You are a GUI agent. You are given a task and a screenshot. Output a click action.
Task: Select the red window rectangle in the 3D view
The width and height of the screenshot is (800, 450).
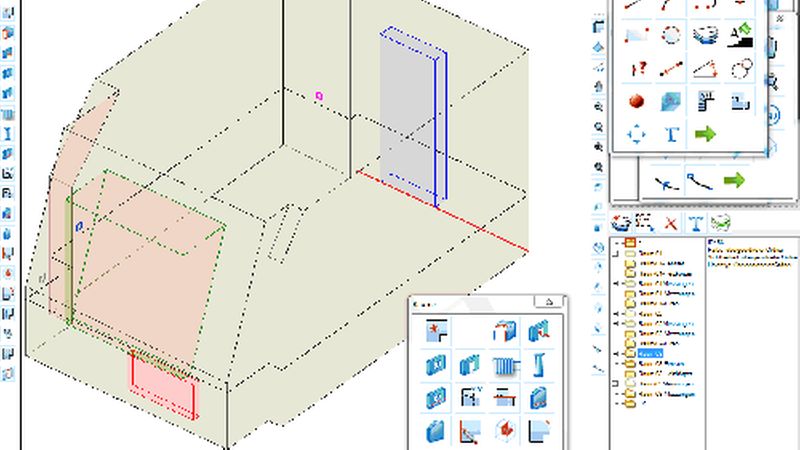(x=162, y=385)
